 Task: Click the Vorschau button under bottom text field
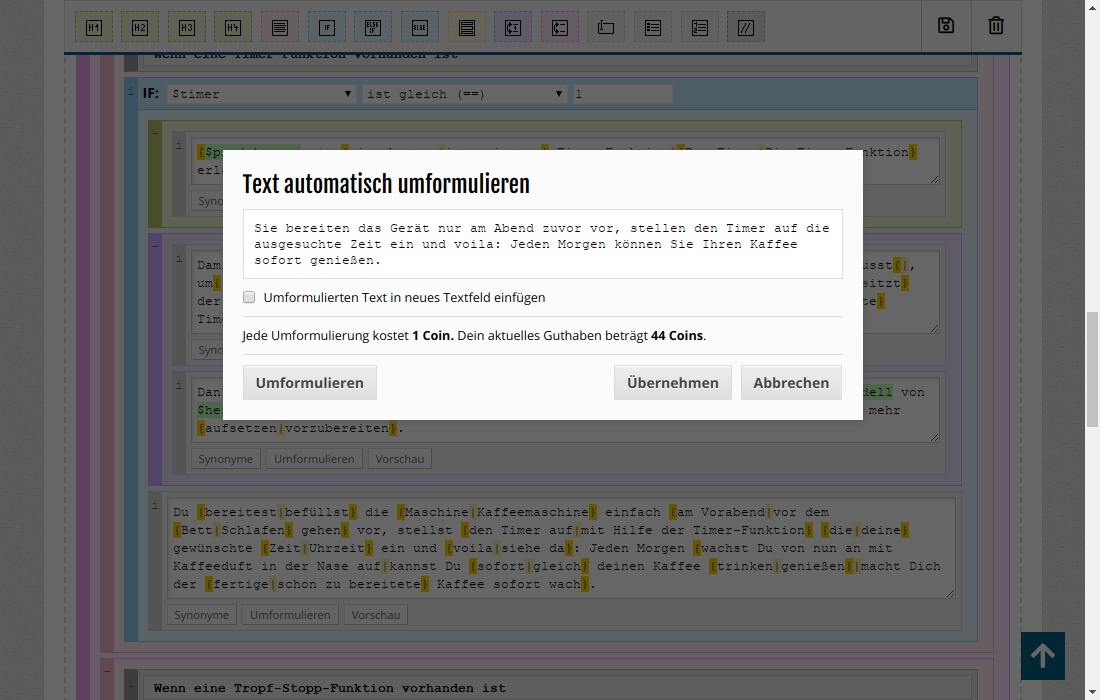[376, 615]
